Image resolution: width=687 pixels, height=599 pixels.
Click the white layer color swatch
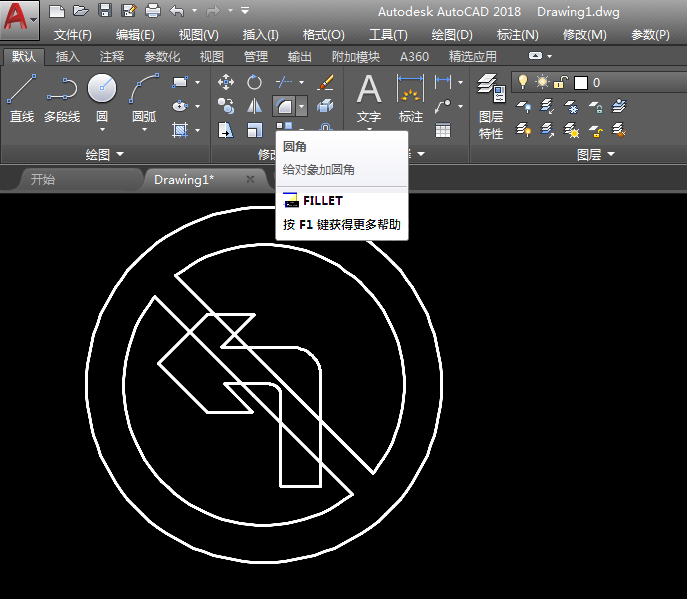pyautogui.click(x=580, y=82)
